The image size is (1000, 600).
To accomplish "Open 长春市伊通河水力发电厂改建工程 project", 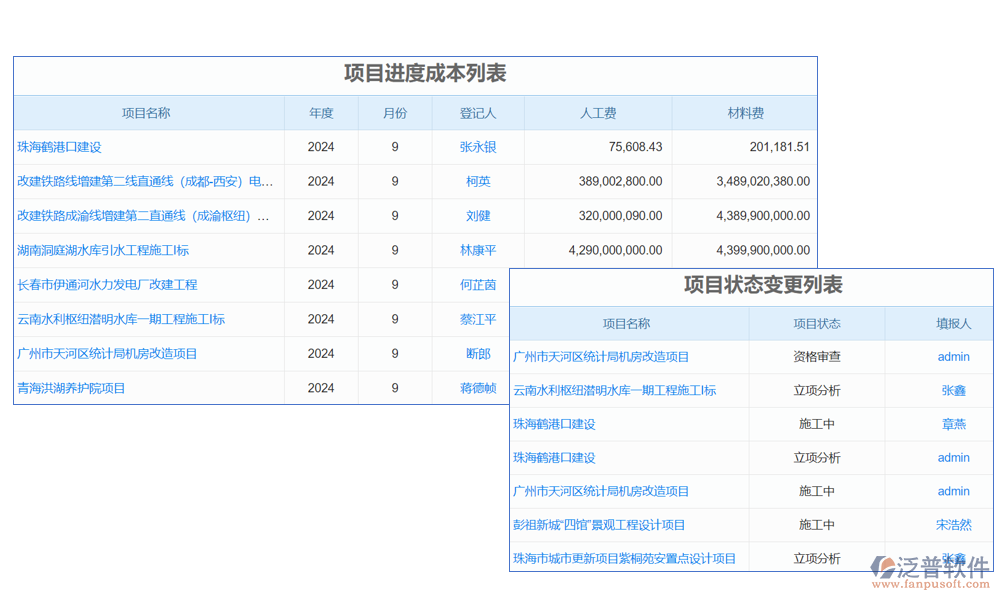I will coord(107,285).
